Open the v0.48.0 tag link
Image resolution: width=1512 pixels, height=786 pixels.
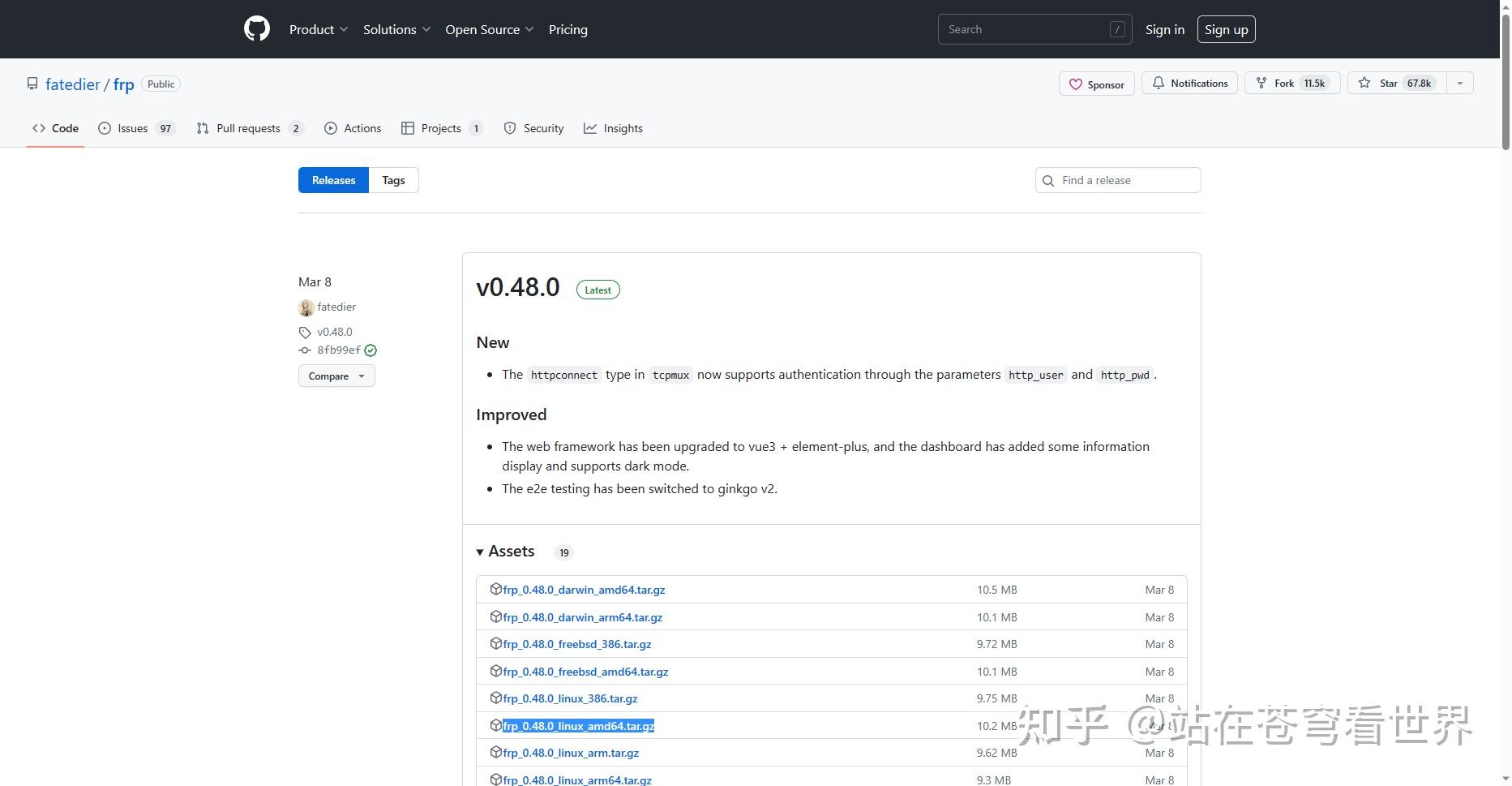(x=335, y=332)
